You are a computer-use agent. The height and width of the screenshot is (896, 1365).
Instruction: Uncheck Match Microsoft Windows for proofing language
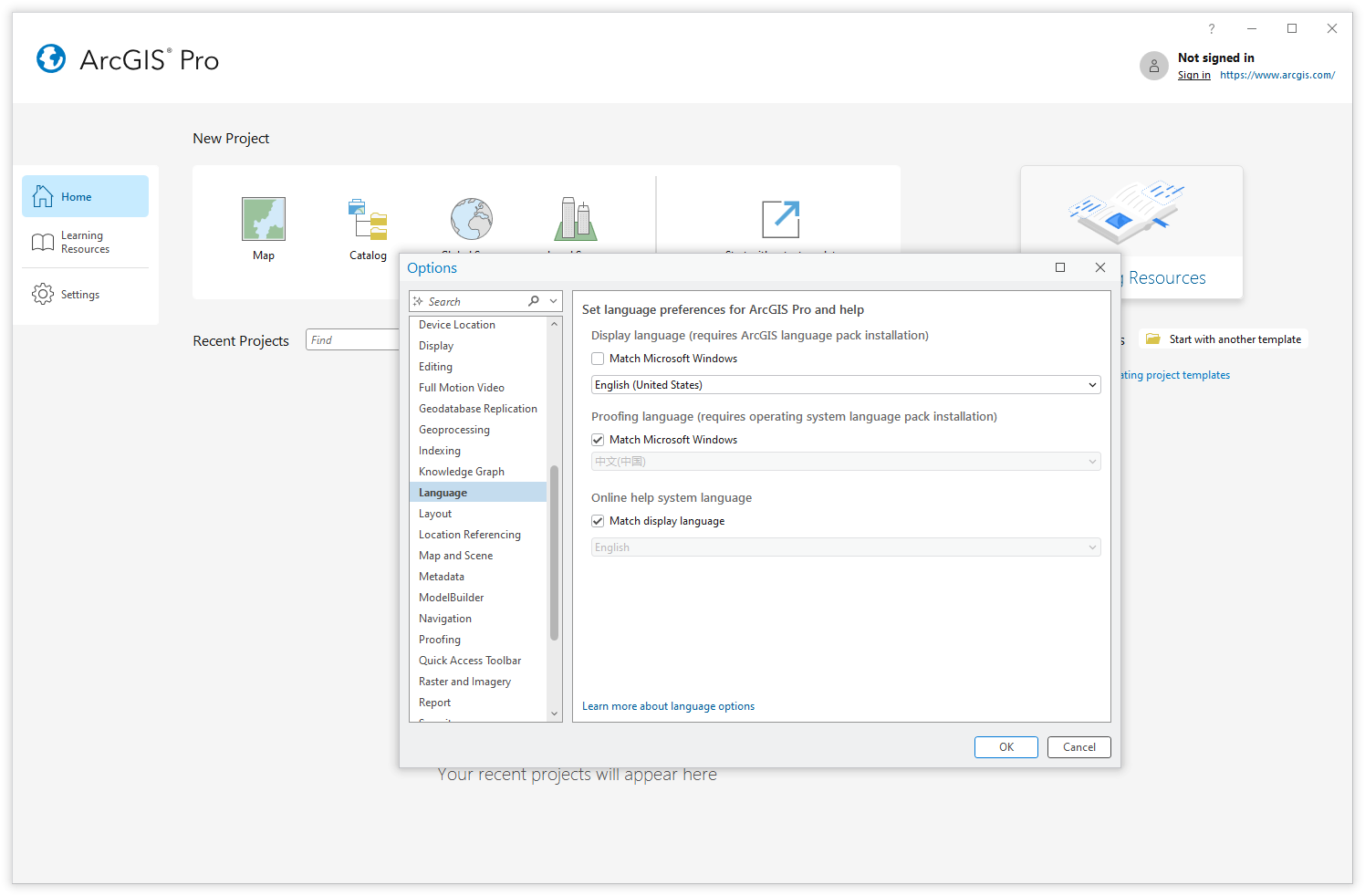click(x=598, y=440)
